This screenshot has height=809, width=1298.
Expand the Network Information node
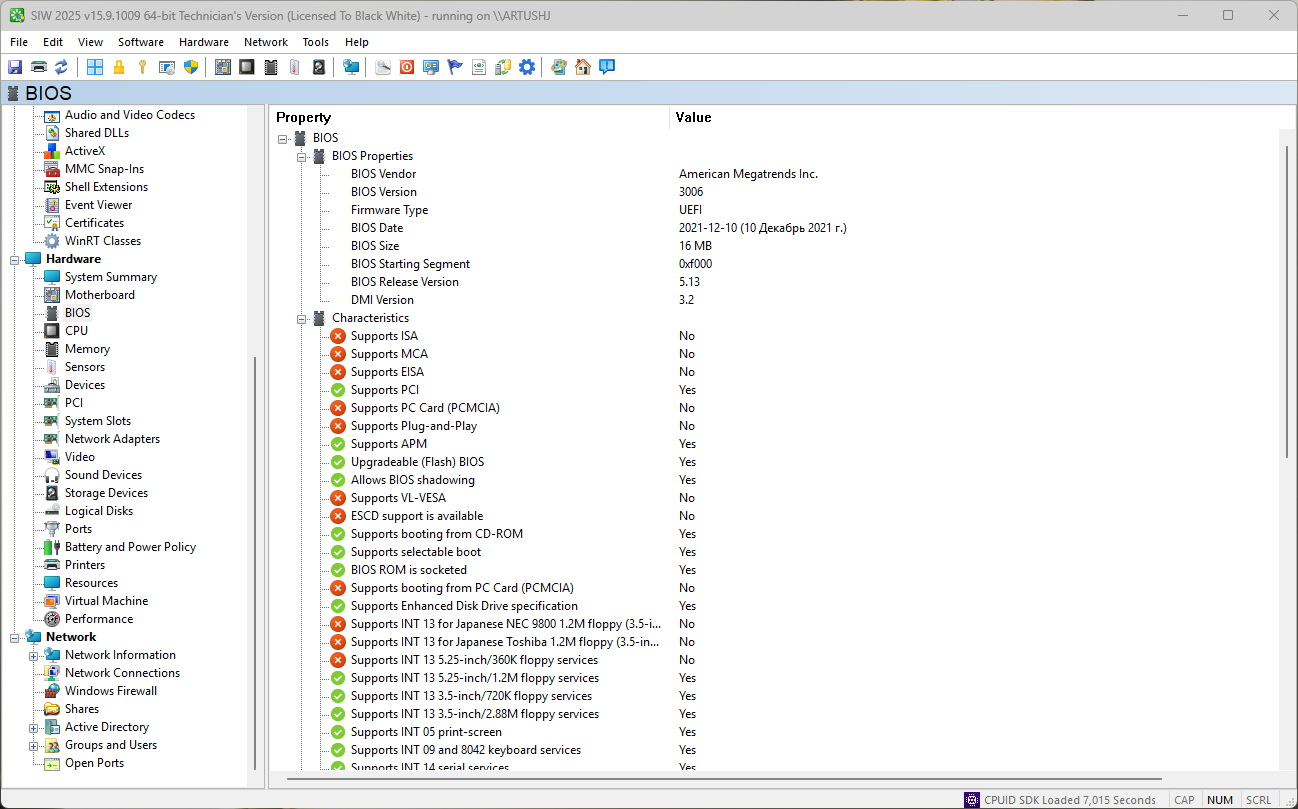(34, 655)
